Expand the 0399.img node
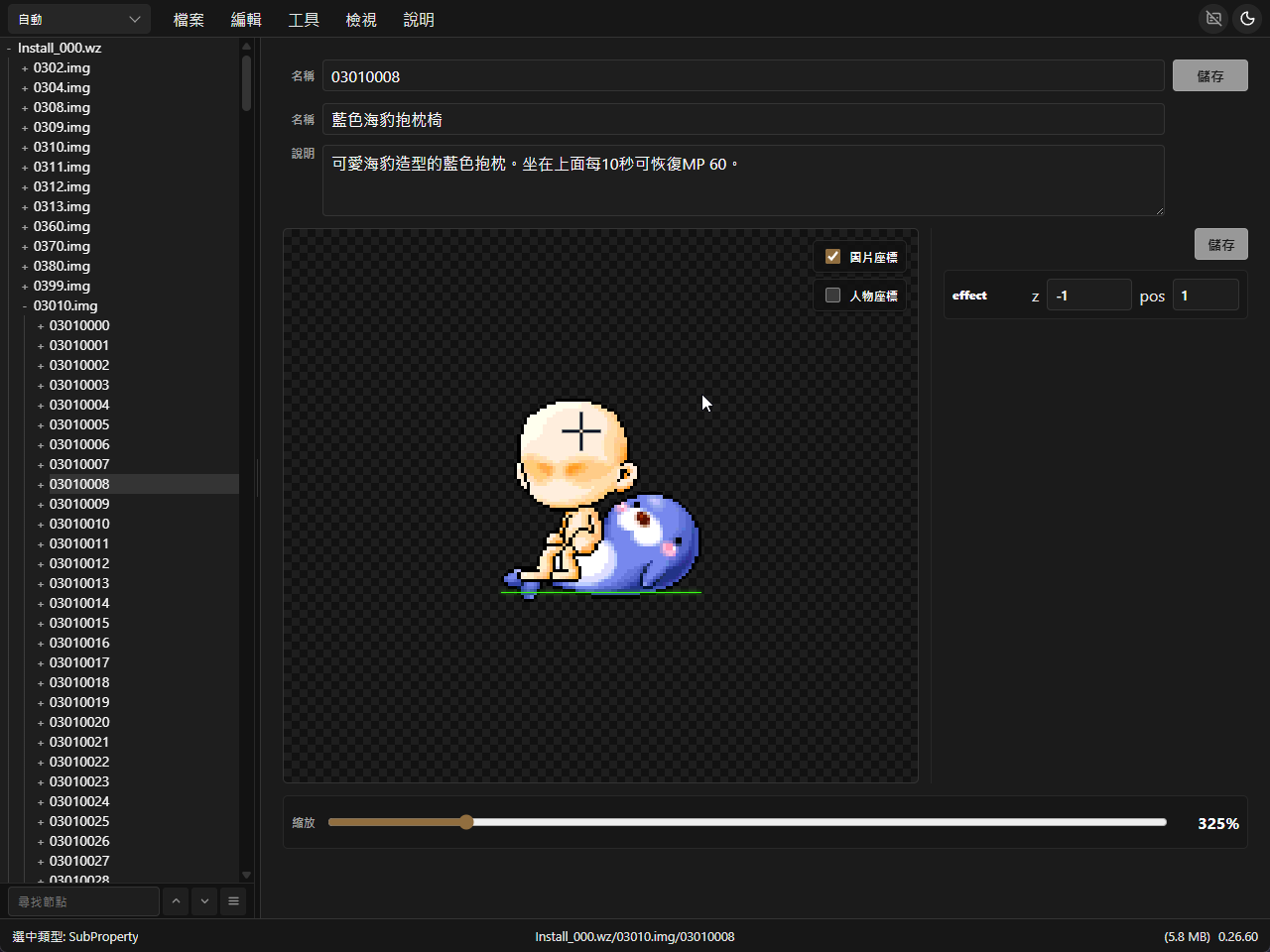The image size is (1270, 952). tap(25, 286)
